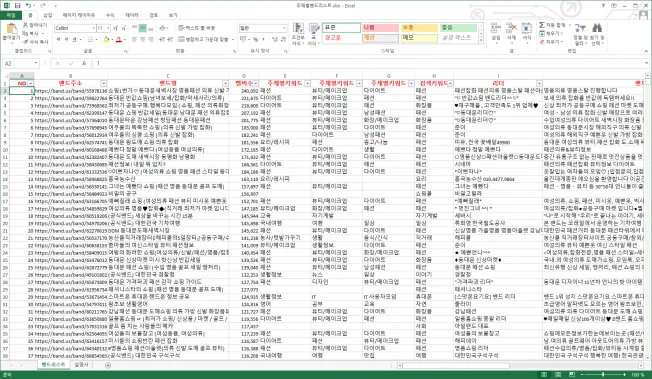Viewport: 652px width, 379px height.
Task: Click the AutoSum sigma icon
Action: [x=542, y=25]
